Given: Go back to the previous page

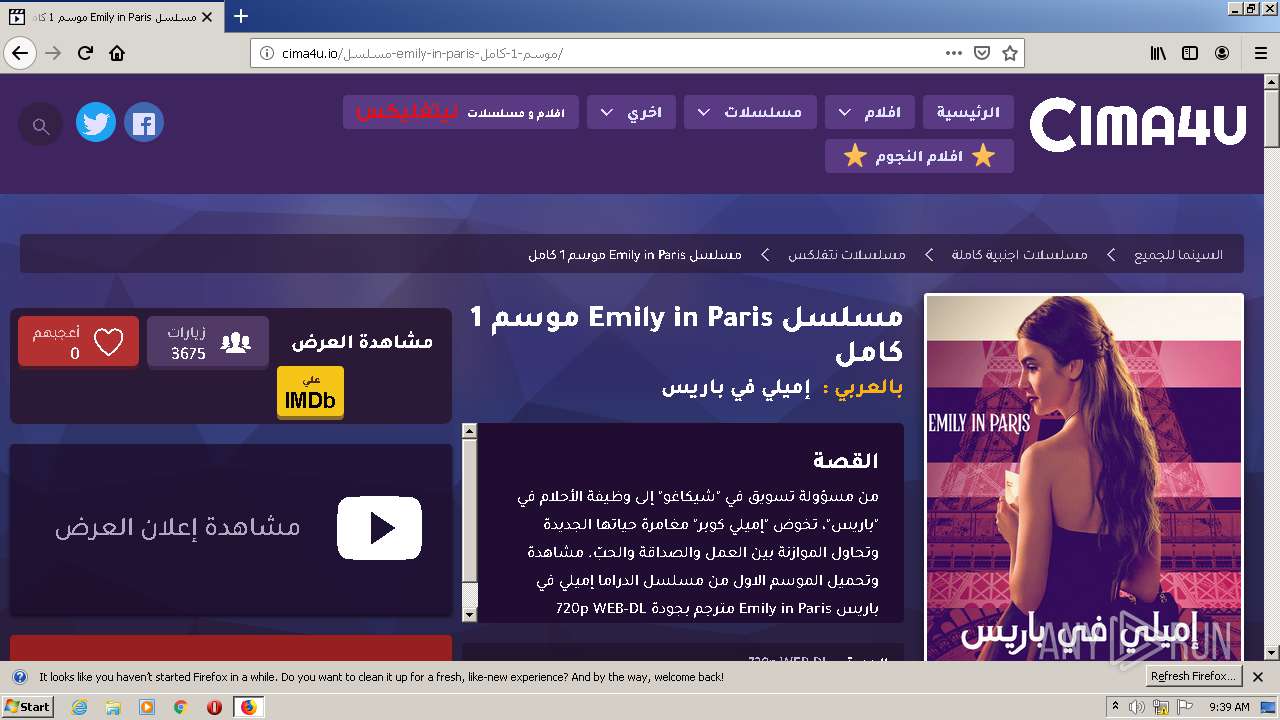Looking at the screenshot, I should click(20, 53).
